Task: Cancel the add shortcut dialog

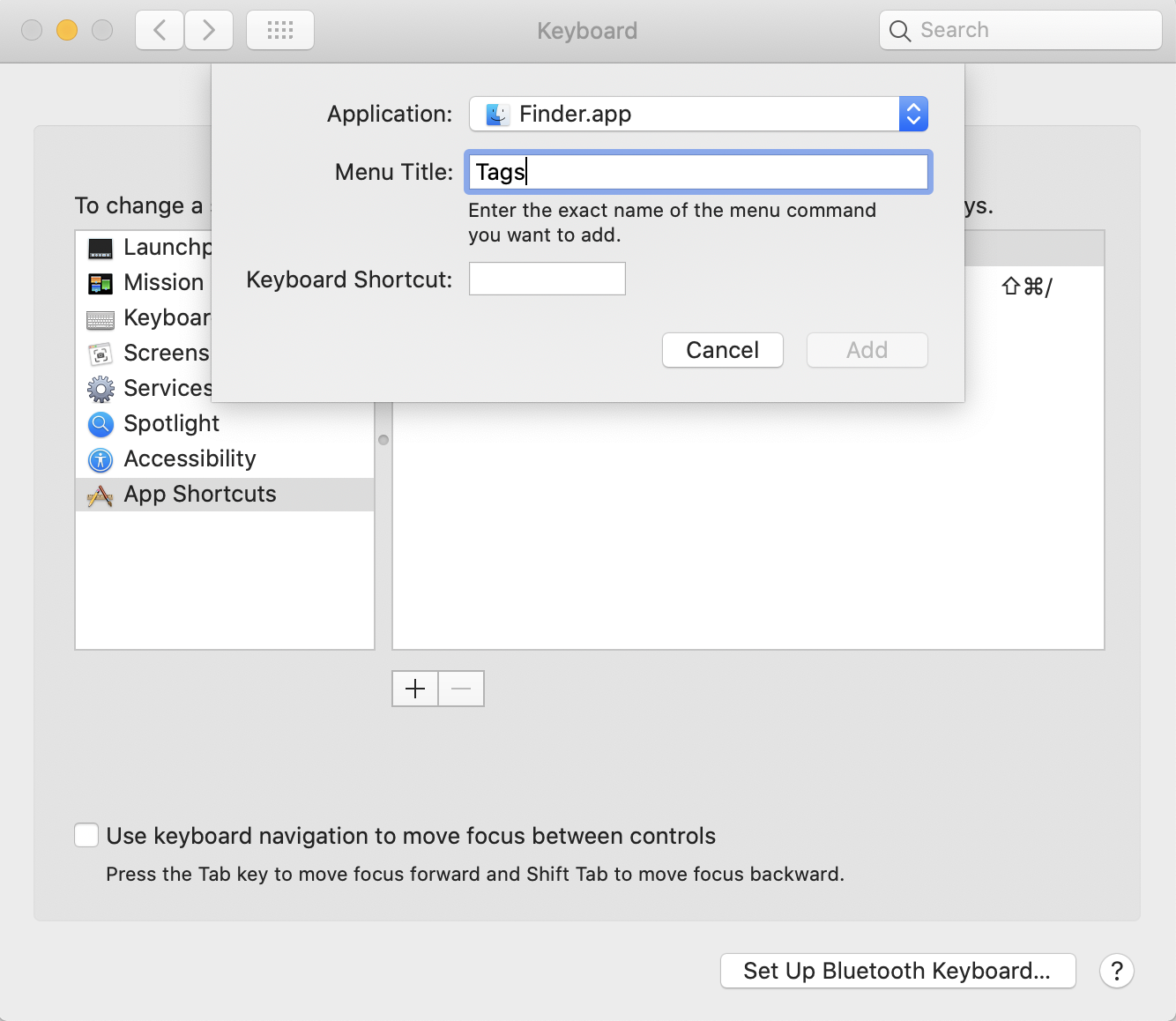Action: [723, 350]
